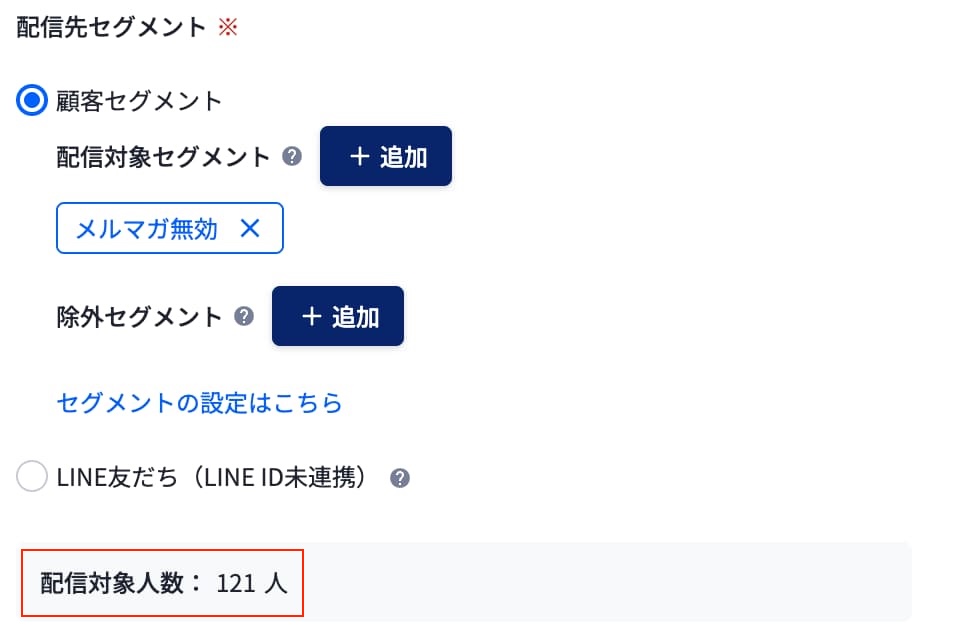Image resolution: width=962 pixels, height=642 pixels.
Task: Click the メルマガ無効 tag label
Action: (147, 229)
